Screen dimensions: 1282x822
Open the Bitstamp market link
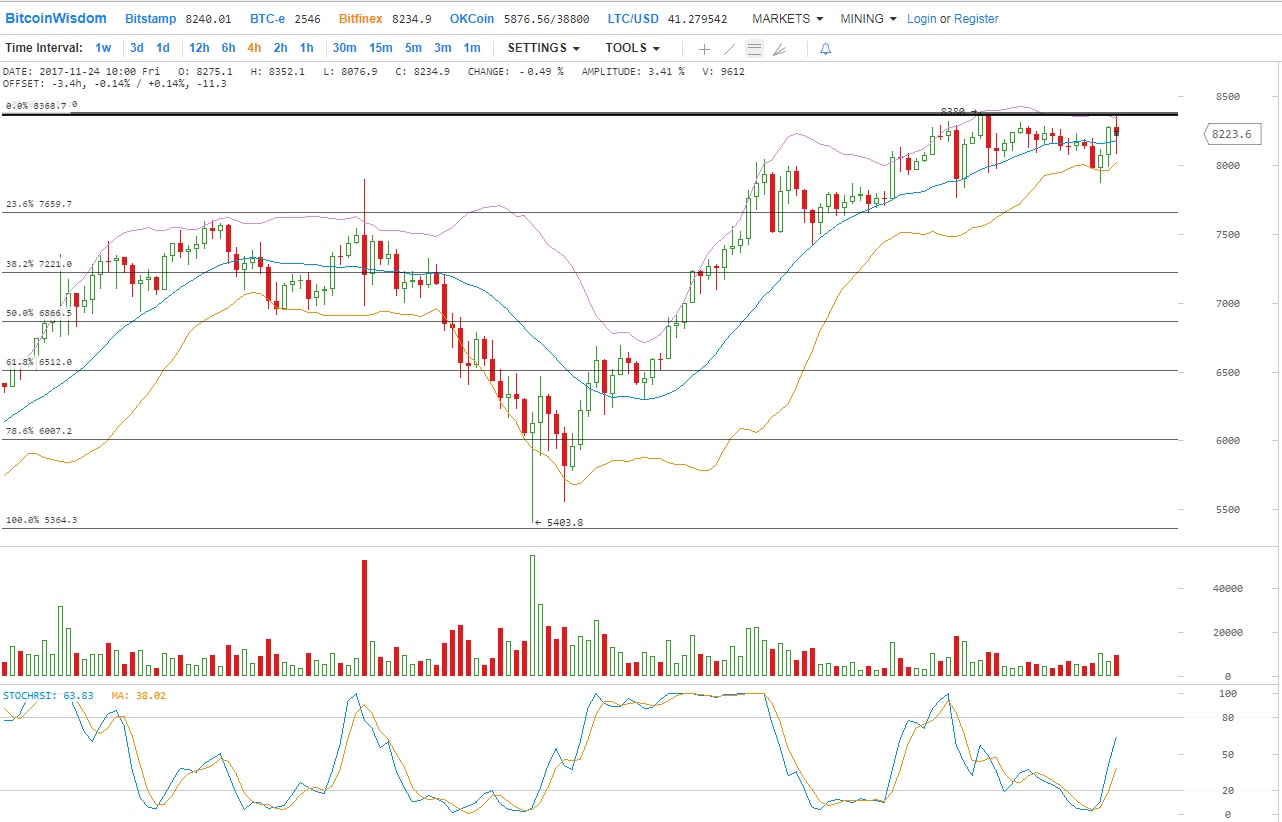pos(152,19)
